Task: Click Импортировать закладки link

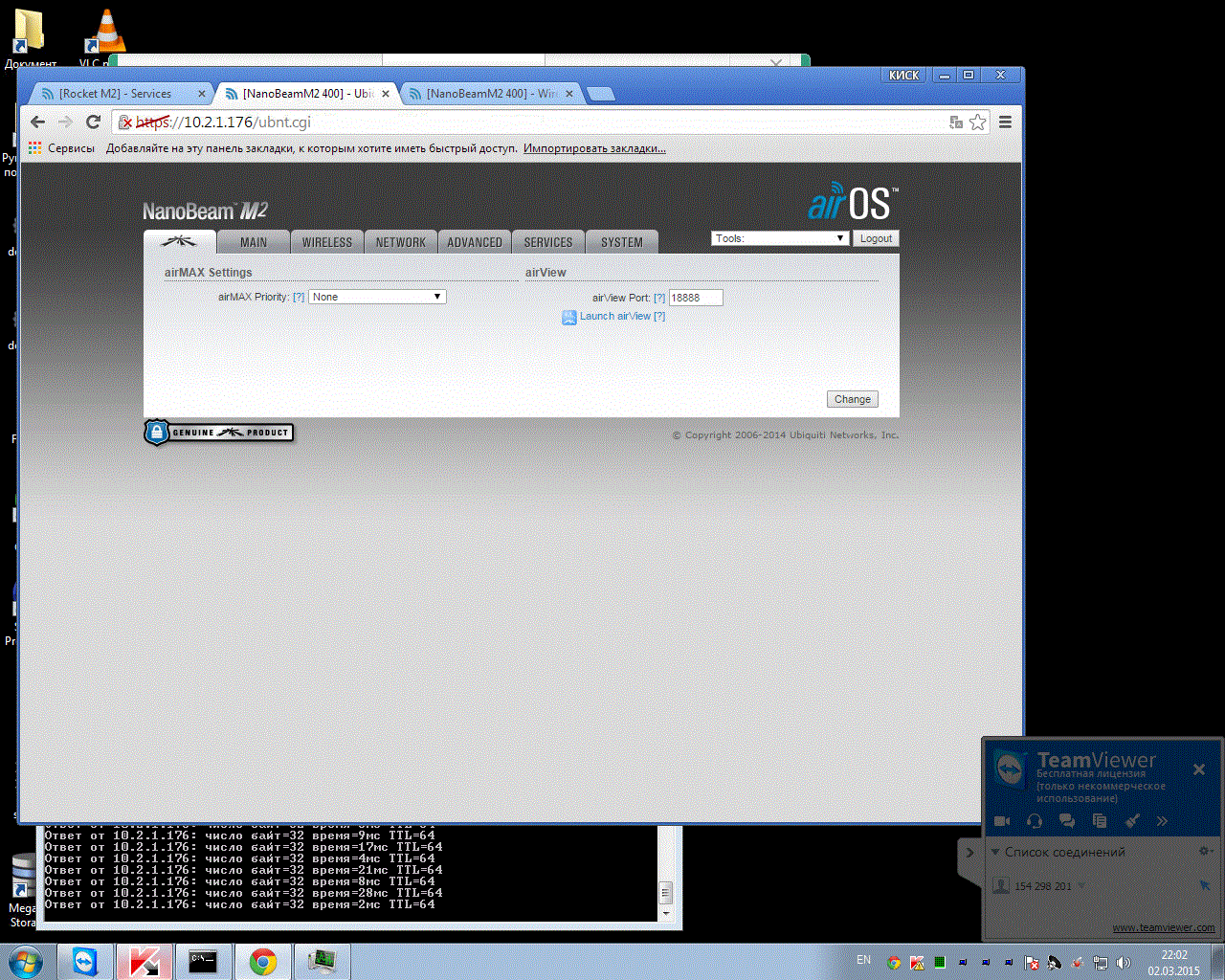Action: [594, 148]
